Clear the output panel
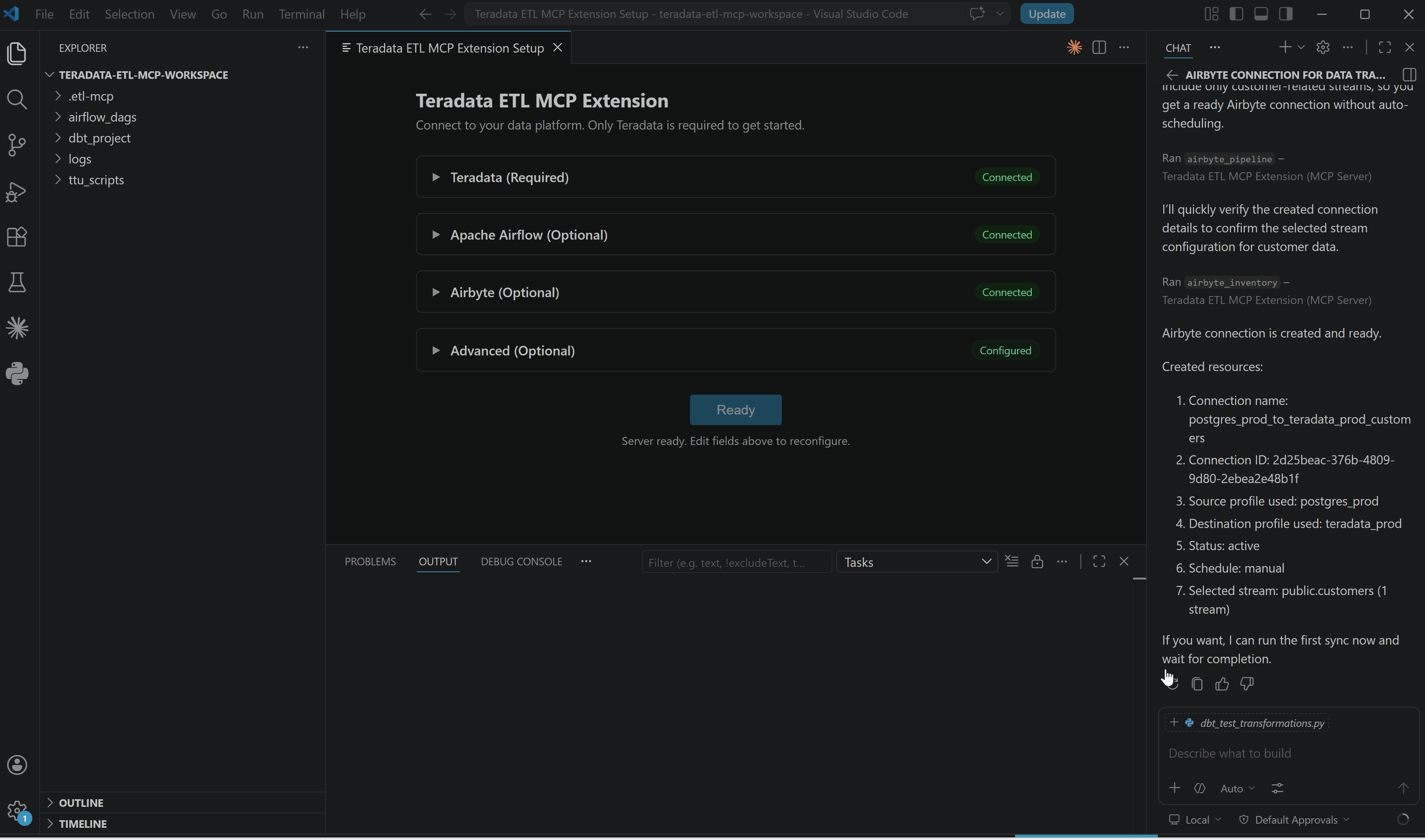This screenshot has width=1425, height=840. tap(1012, 562)
